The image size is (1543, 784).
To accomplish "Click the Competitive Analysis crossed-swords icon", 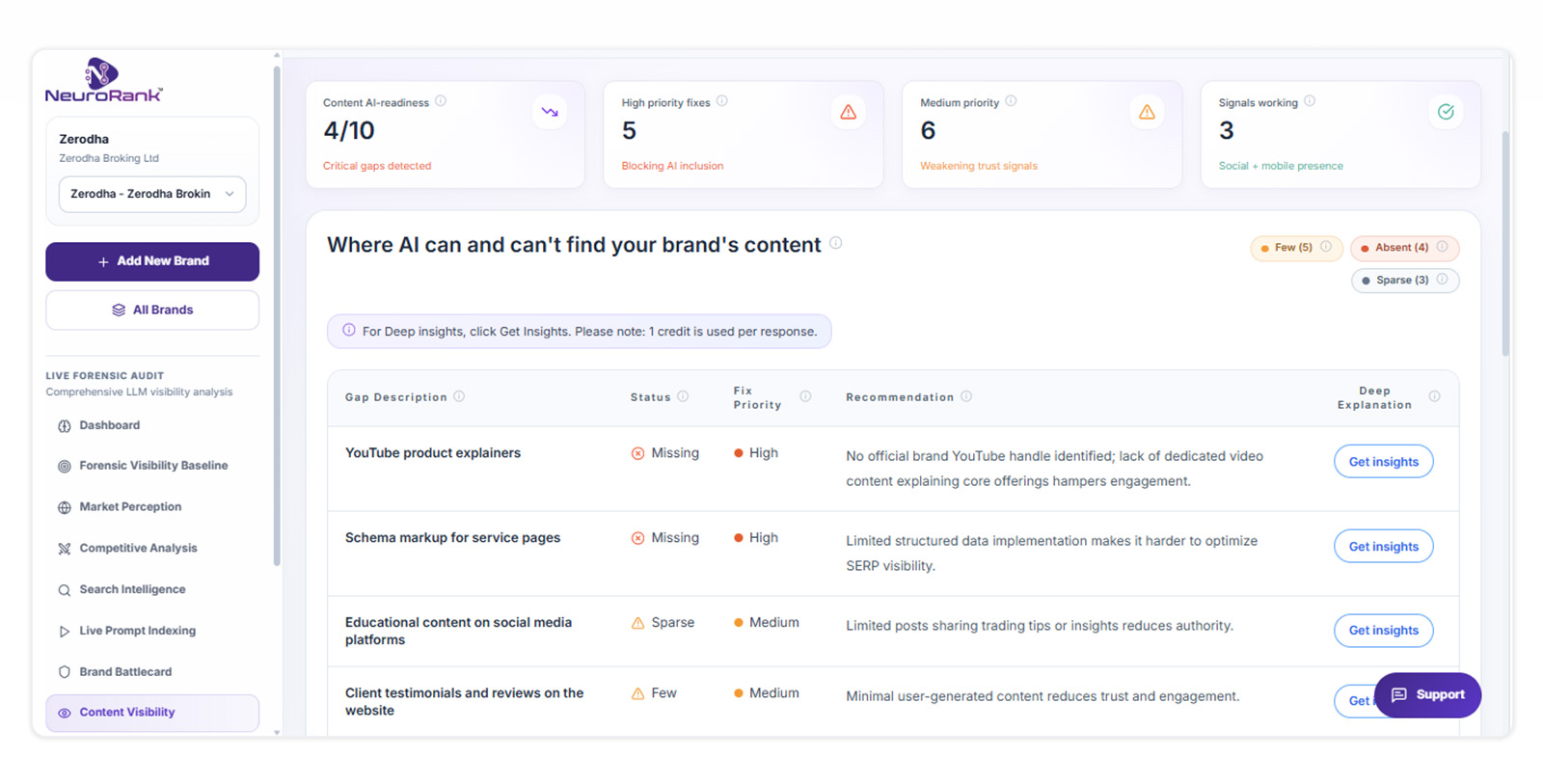I will point(65,549).
